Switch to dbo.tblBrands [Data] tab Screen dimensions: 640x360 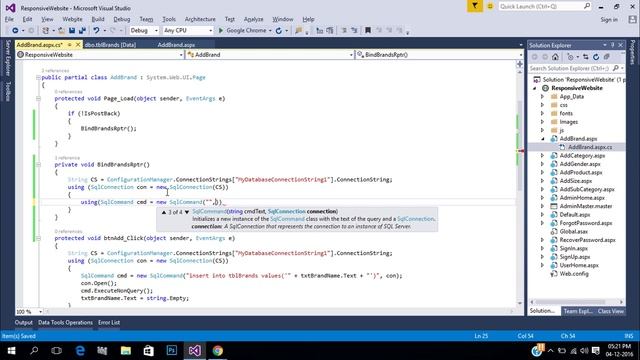110,45
